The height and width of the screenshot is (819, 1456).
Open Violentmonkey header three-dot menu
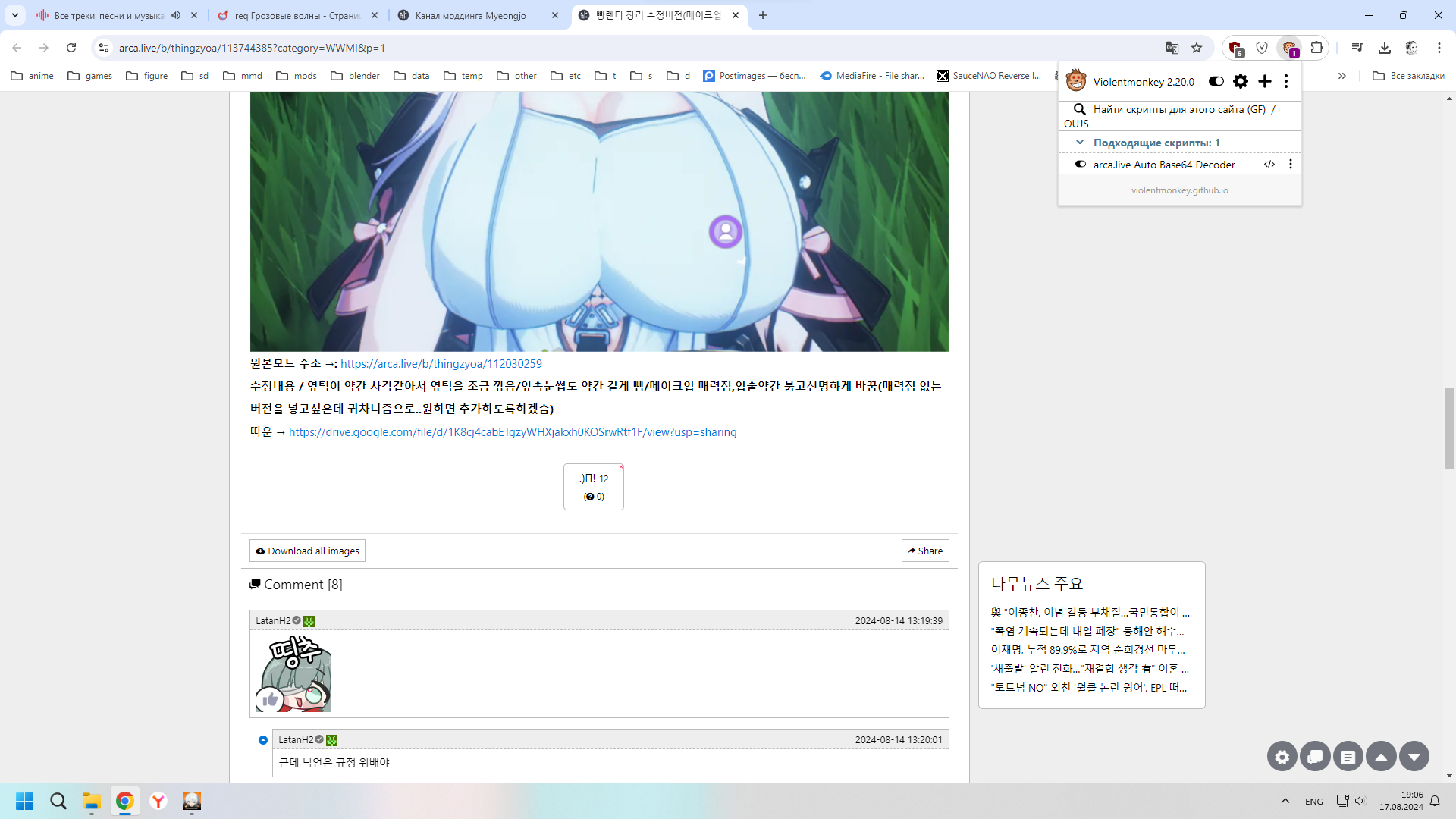1286,81
